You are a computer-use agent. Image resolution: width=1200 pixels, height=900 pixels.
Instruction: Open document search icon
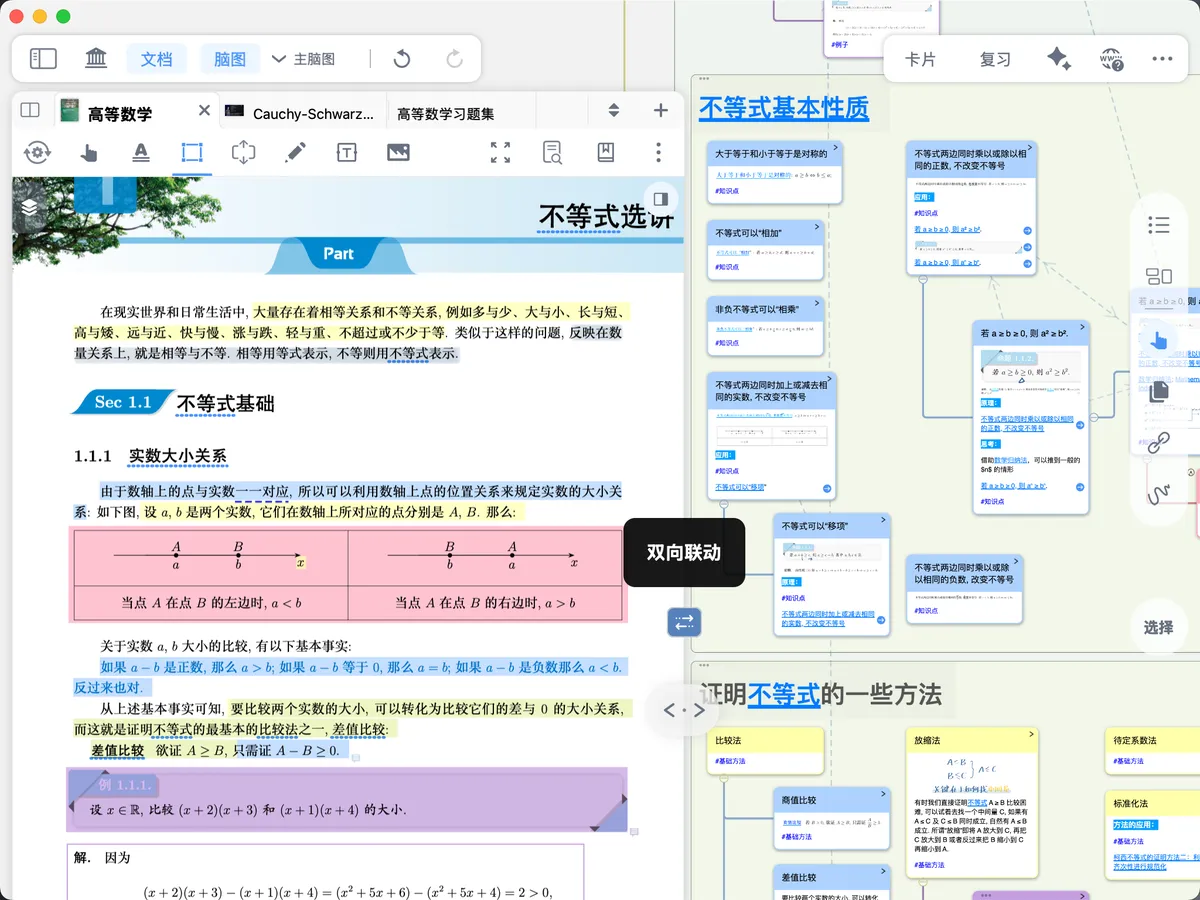click(x=553, y=152)
